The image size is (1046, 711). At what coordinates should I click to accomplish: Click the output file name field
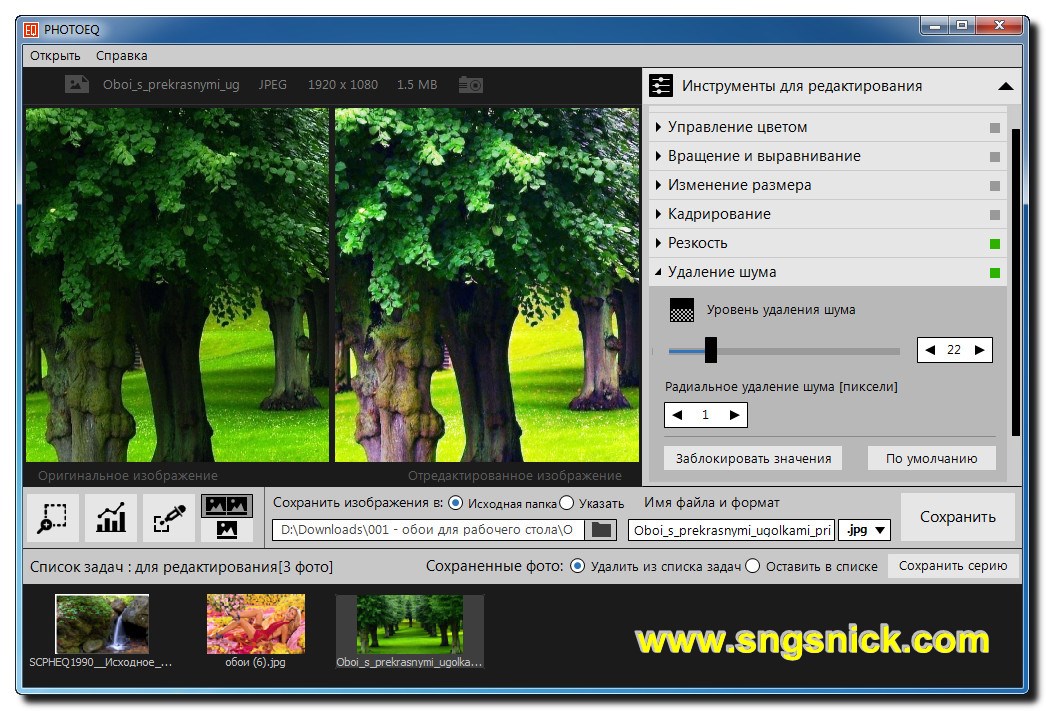click(732, 530)
